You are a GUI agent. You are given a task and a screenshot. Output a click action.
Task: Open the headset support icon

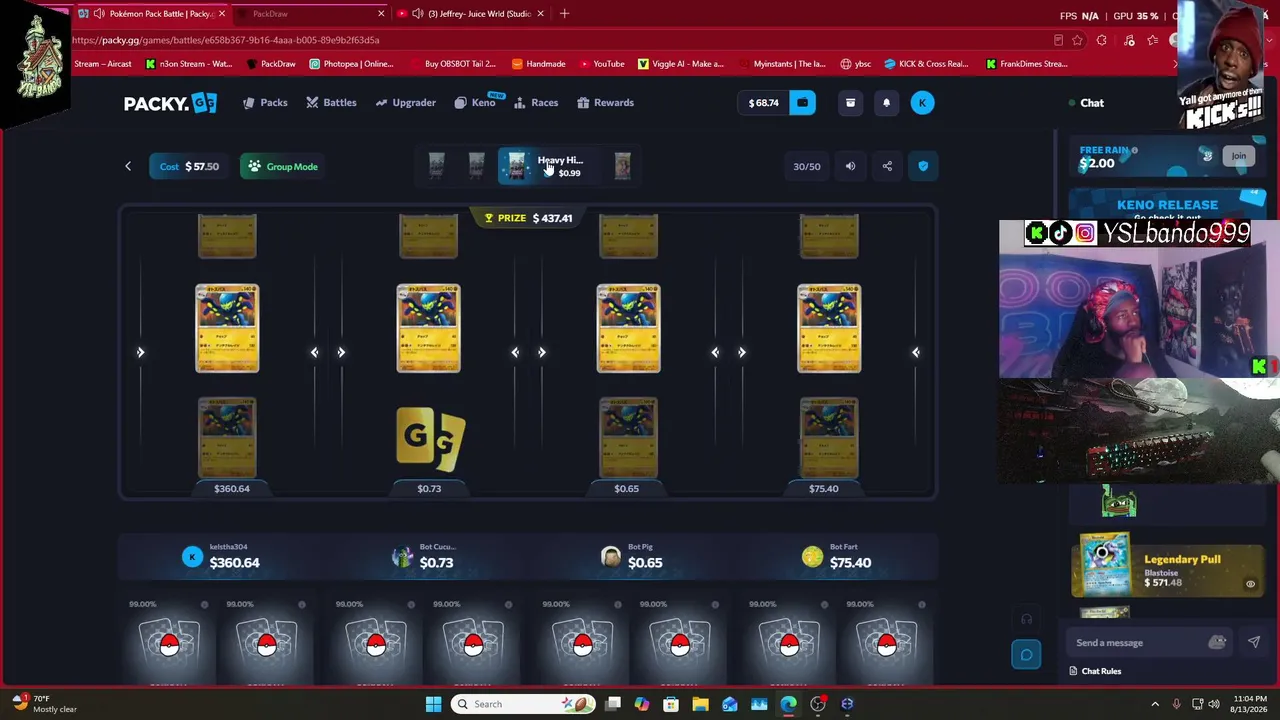point(1026,619)
